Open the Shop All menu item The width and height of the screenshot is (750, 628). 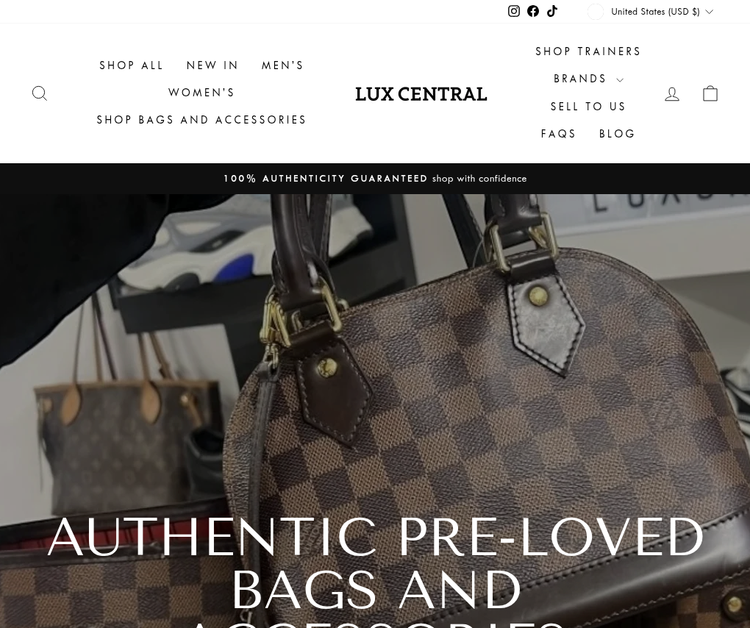131,65
